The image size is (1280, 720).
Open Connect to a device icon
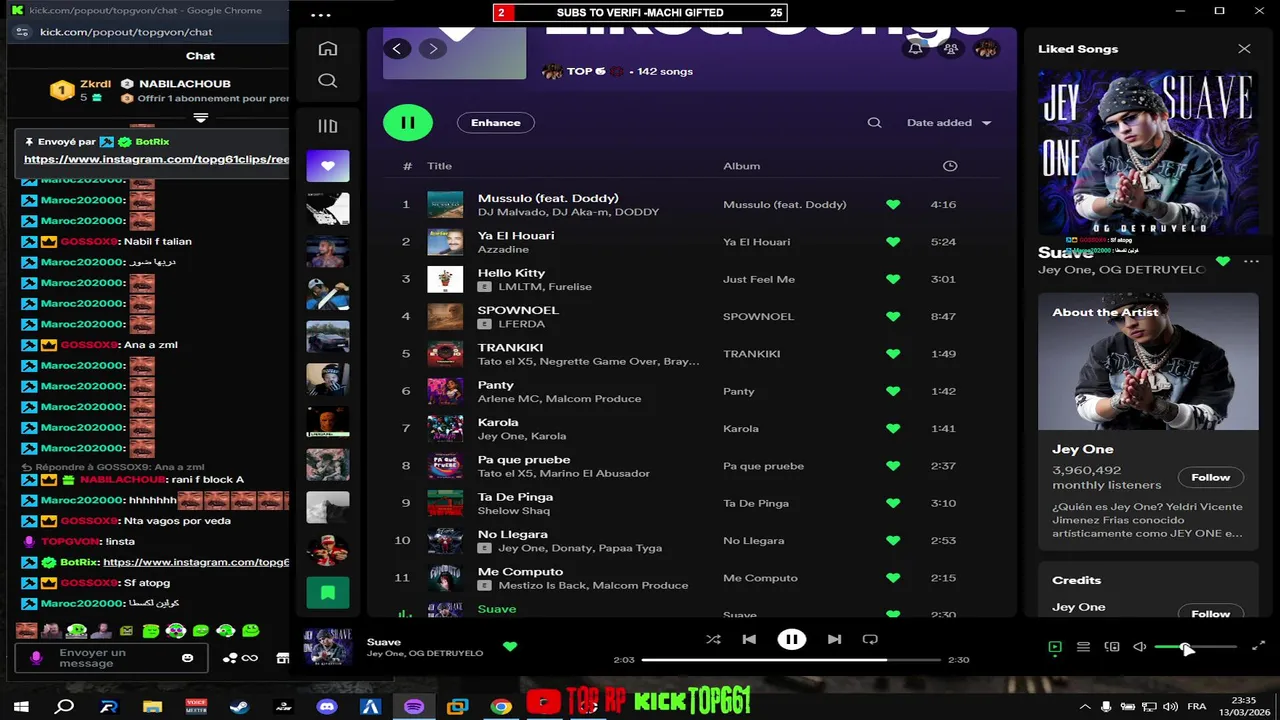(x=1111, y=647)
